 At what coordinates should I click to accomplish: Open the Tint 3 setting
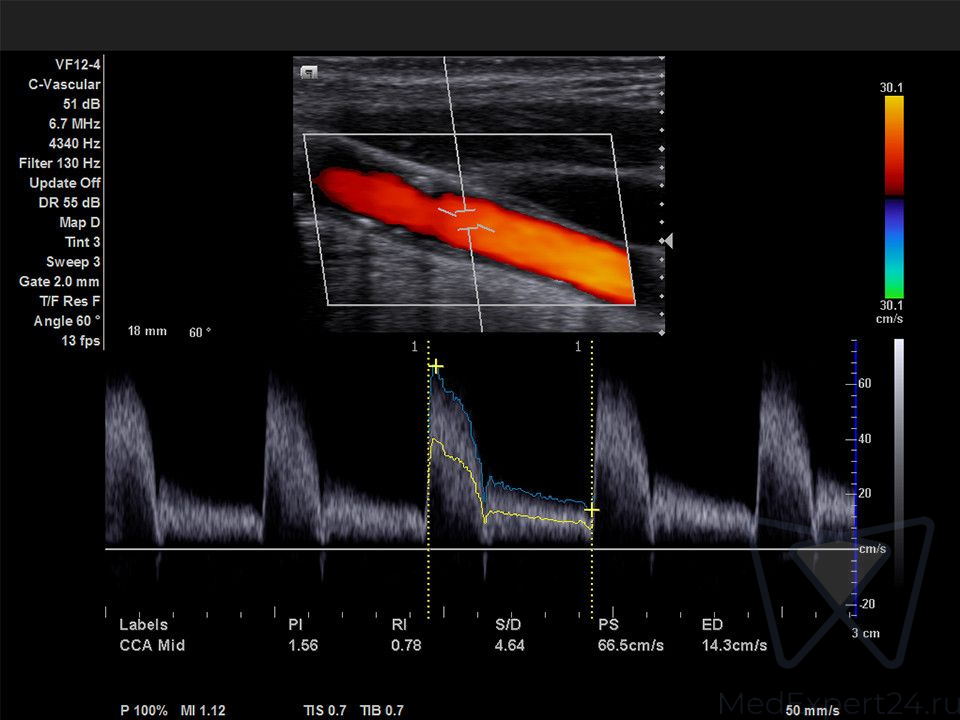(x=82, y=242)
